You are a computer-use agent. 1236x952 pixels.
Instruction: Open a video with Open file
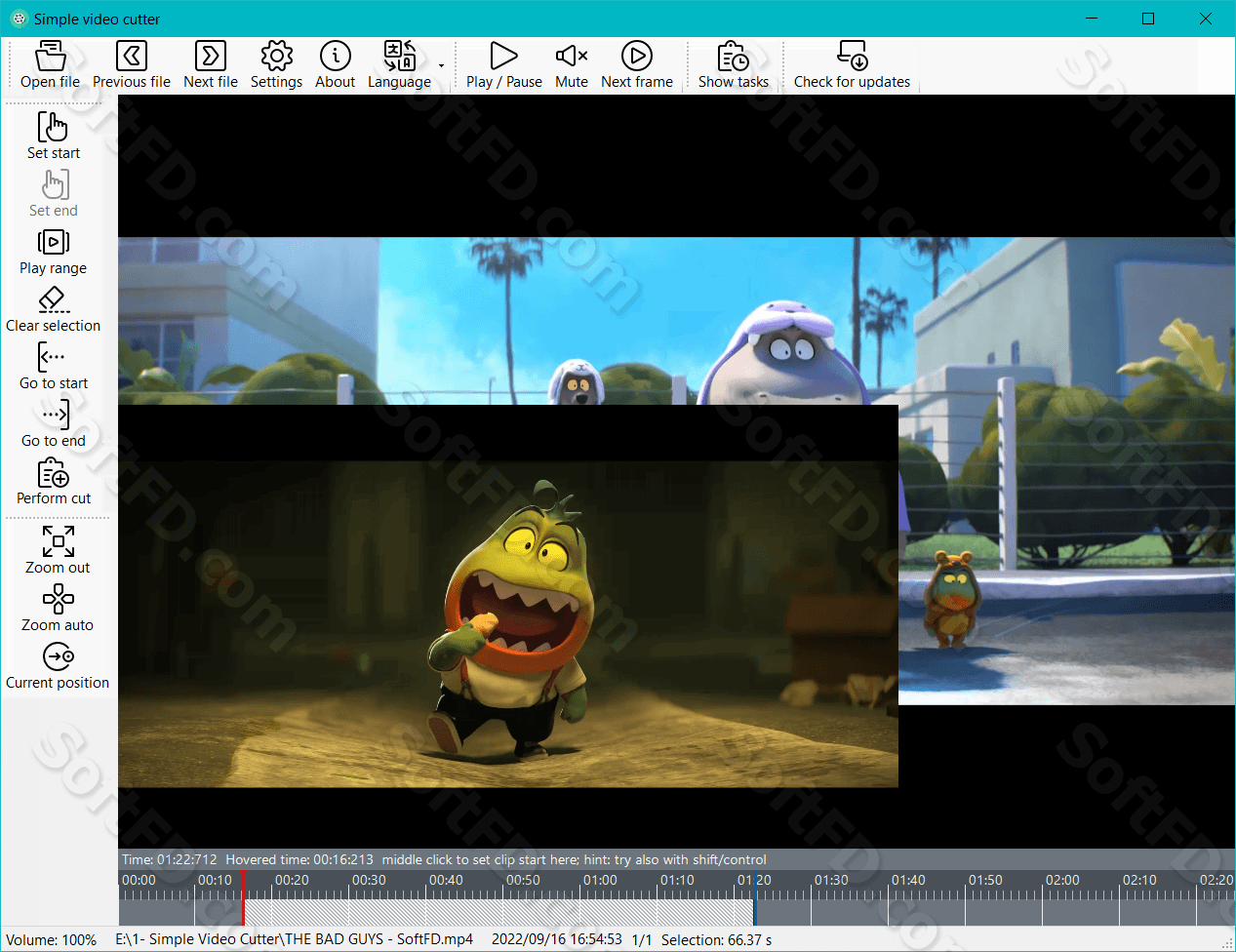pos(50,65)
